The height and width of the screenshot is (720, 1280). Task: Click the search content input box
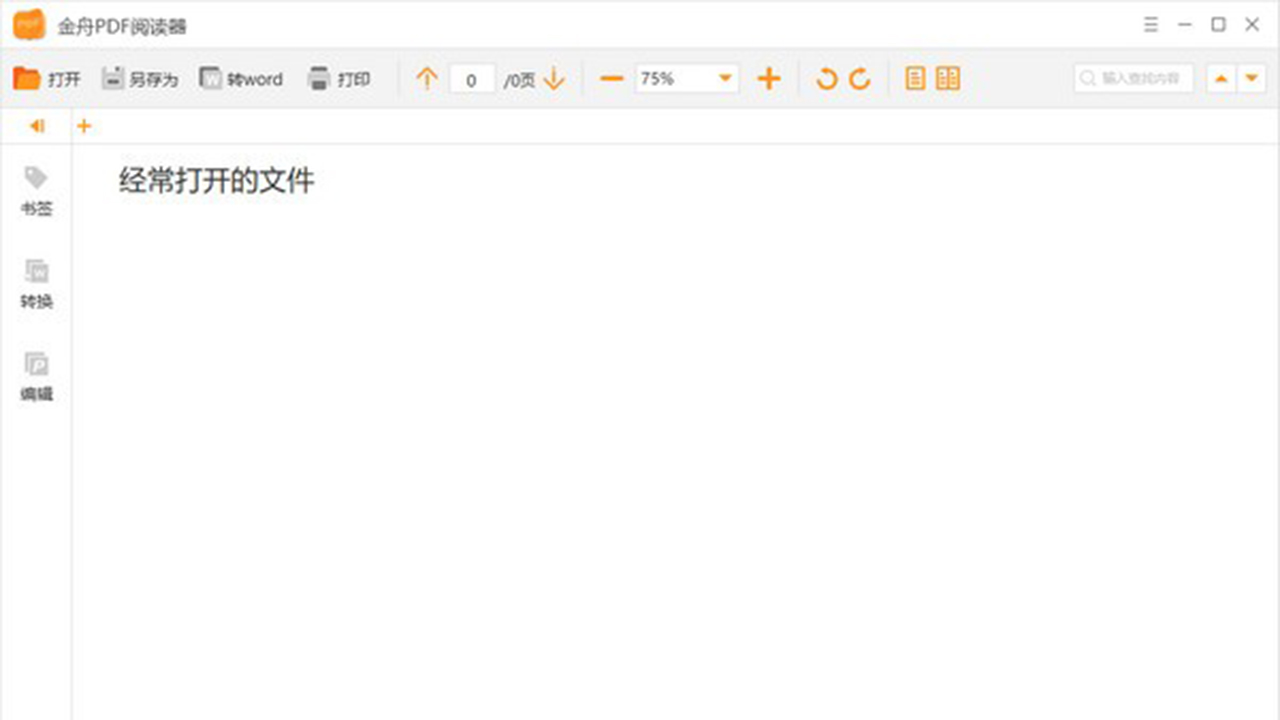click(x=1134, y=78)
